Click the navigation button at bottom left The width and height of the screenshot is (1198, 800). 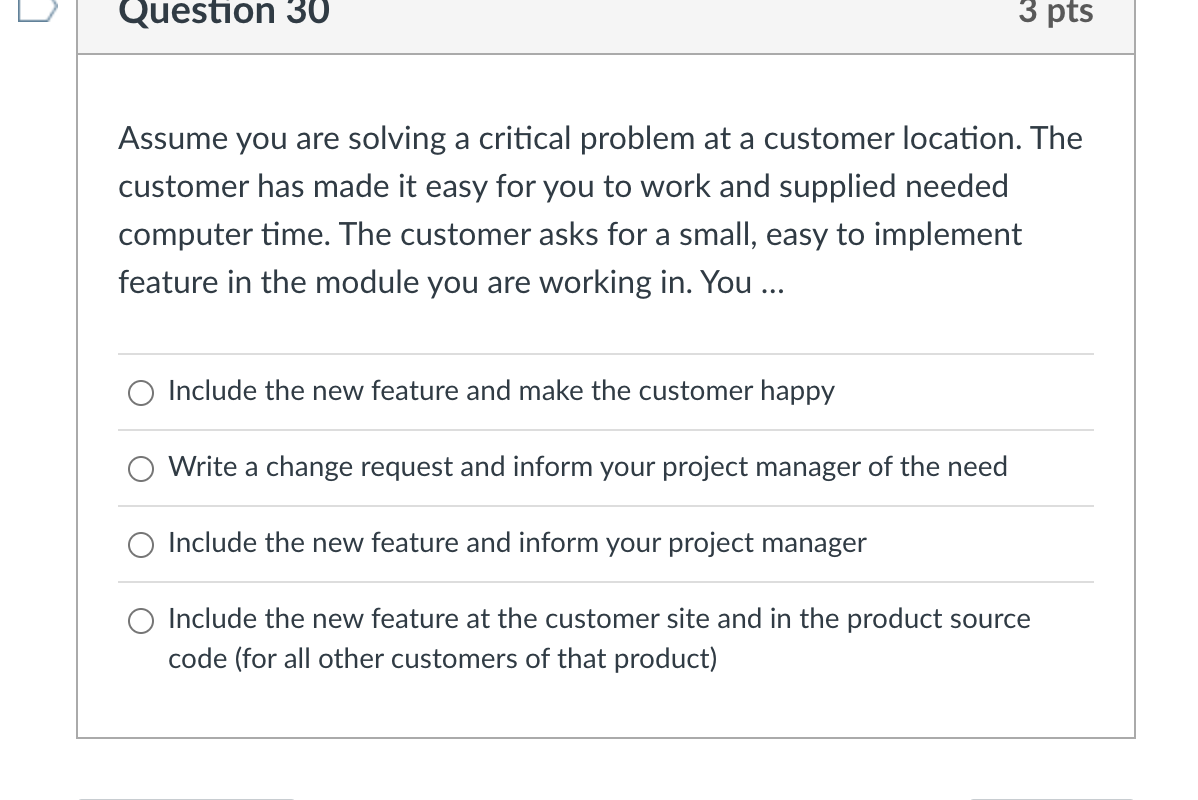pyautogui.click(x=185, y=797)
